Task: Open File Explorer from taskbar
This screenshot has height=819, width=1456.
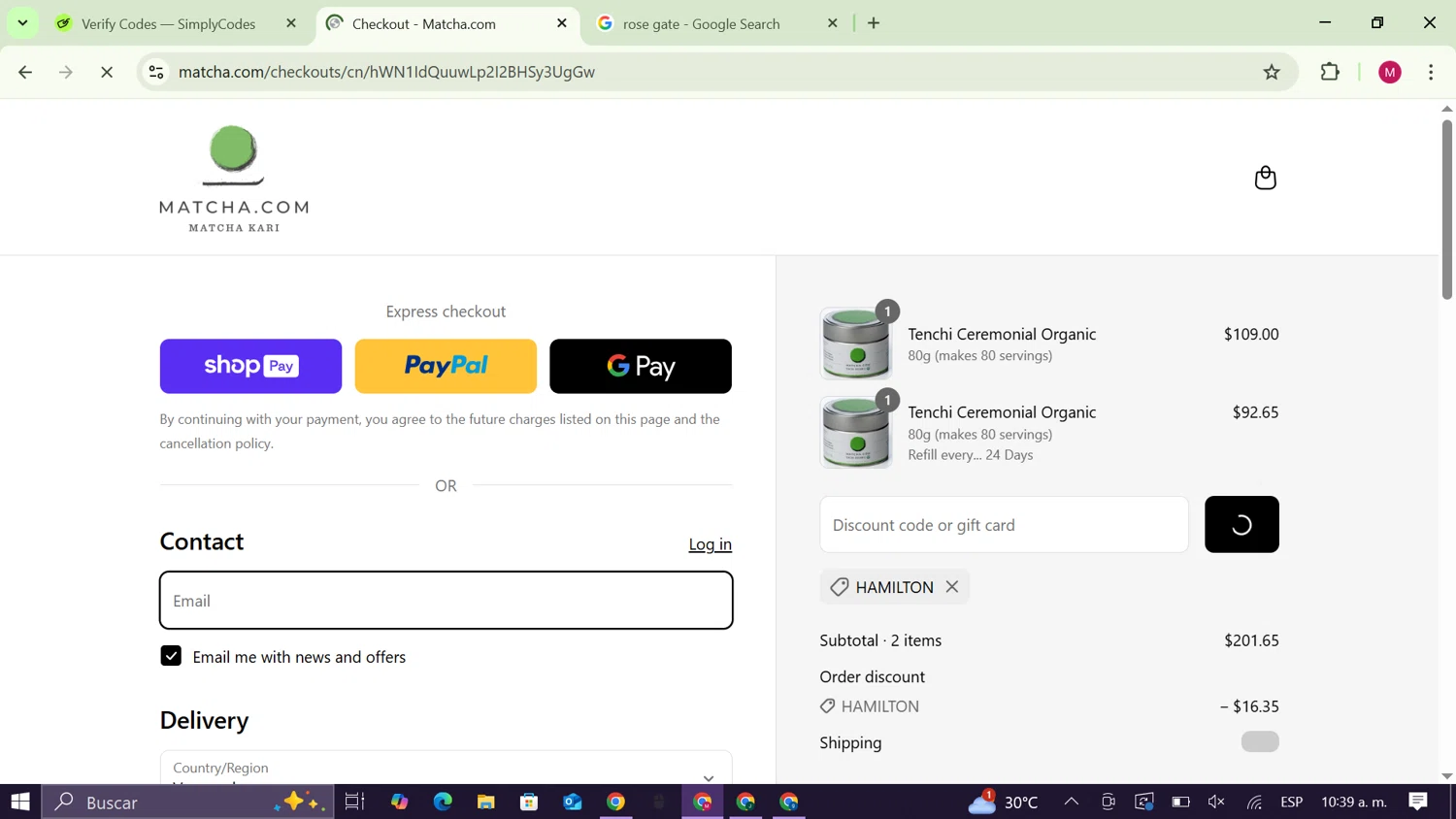Action: [x=485, y=802]
